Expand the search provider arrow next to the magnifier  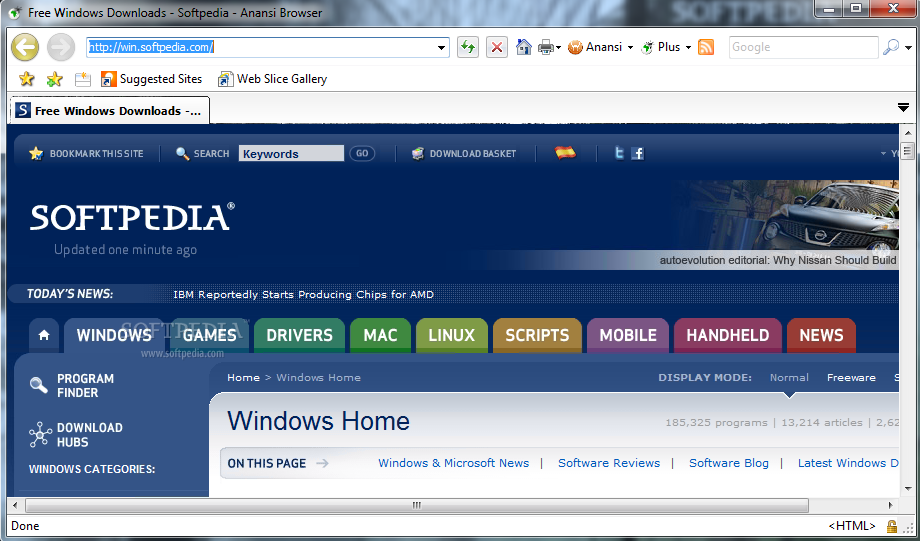(909, 48)
